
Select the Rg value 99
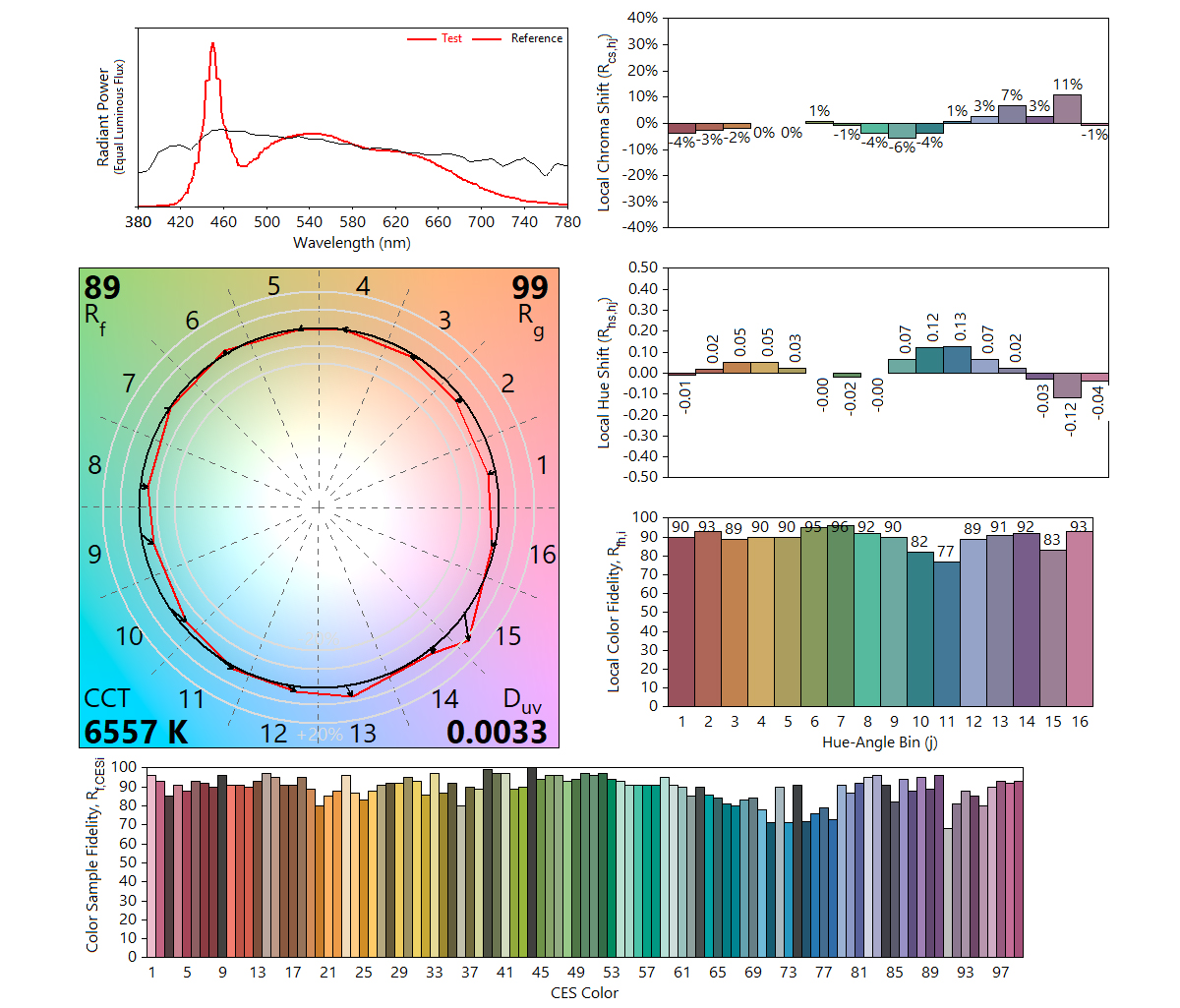pos(529,288)
